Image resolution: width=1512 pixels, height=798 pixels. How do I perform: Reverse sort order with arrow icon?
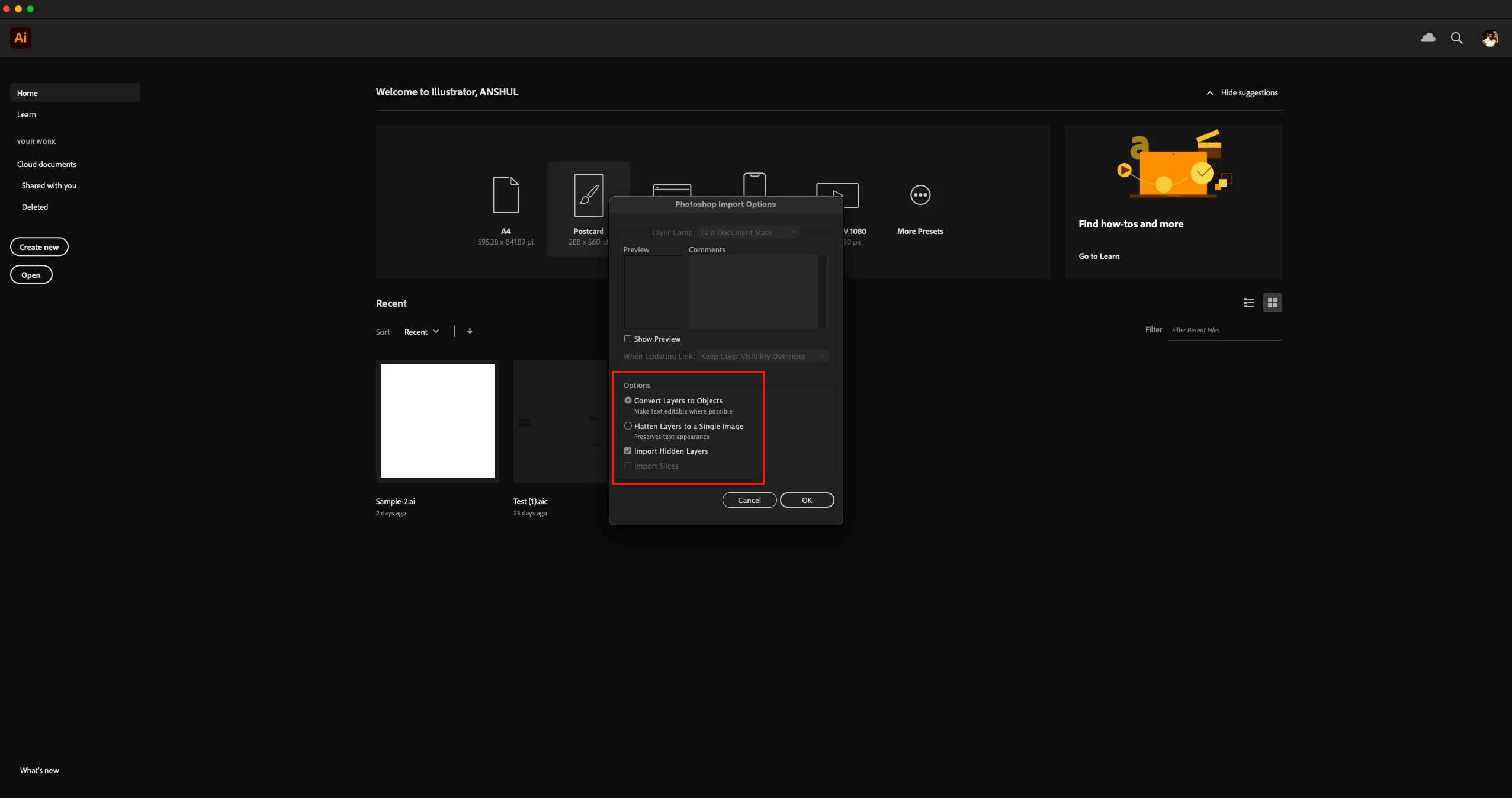pyautogui.click(x=470, y=331)
